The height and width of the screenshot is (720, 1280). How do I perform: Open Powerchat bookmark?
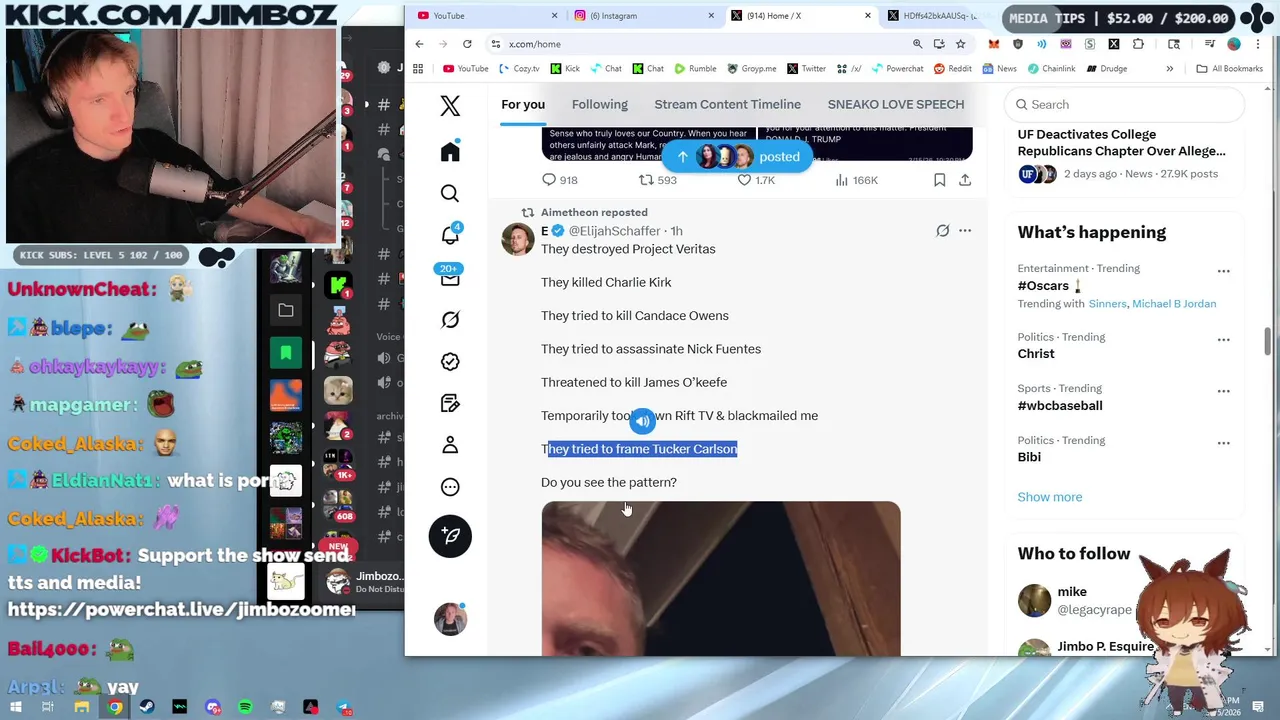tap(896, 69)
